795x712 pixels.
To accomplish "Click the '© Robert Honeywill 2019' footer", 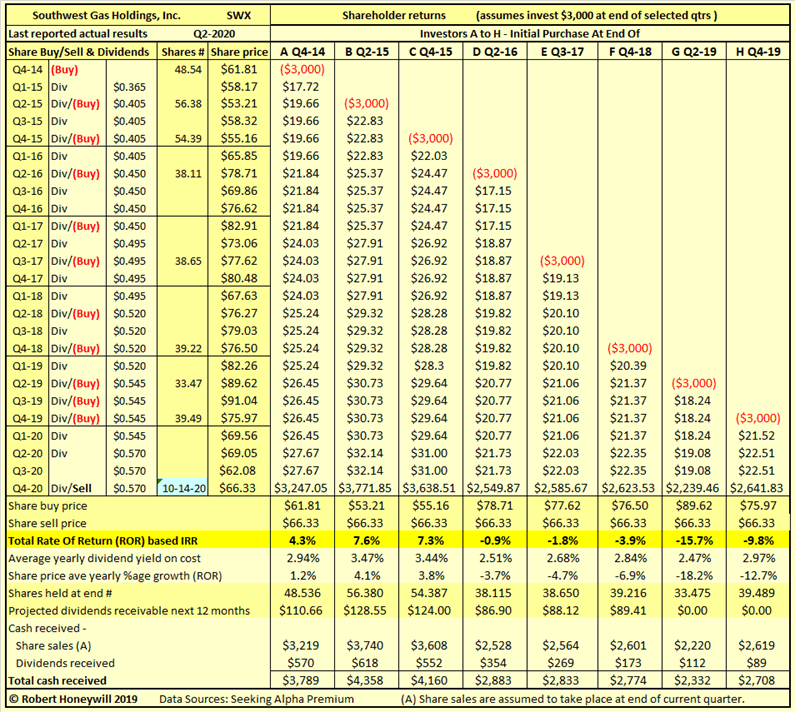I will tap(74, 699).
